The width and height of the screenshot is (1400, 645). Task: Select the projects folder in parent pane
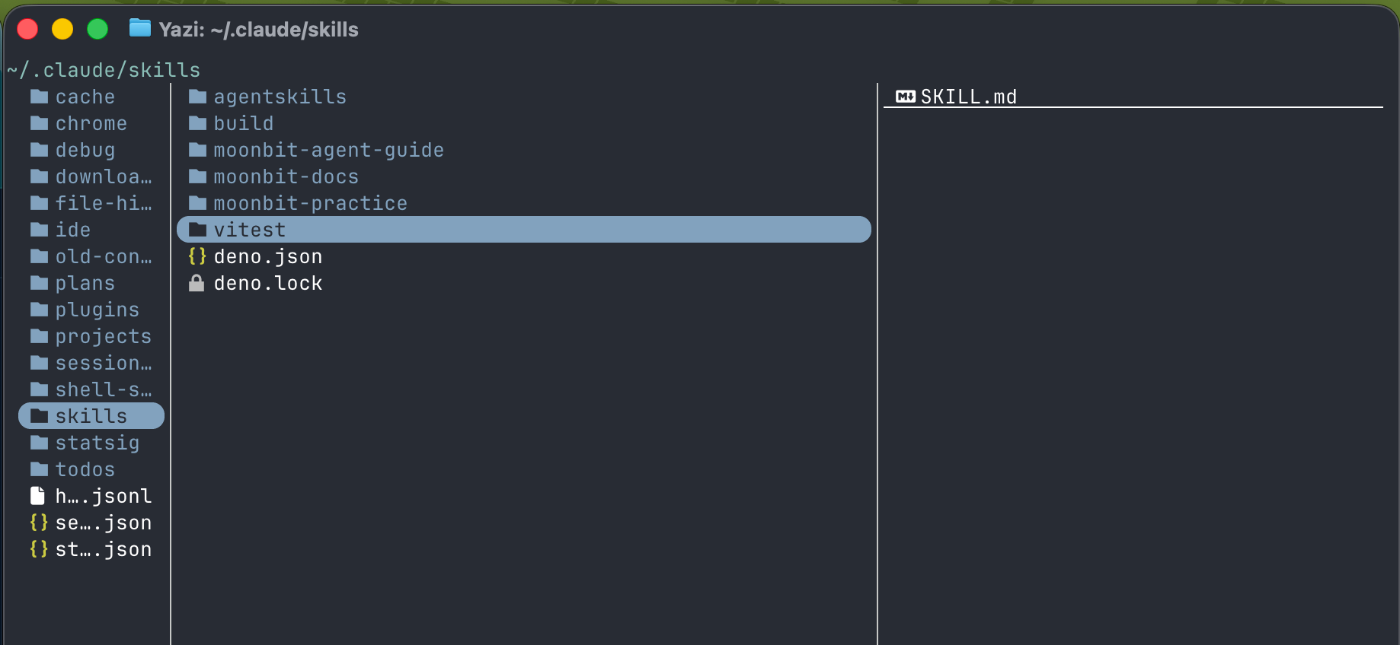pos(103,337)
